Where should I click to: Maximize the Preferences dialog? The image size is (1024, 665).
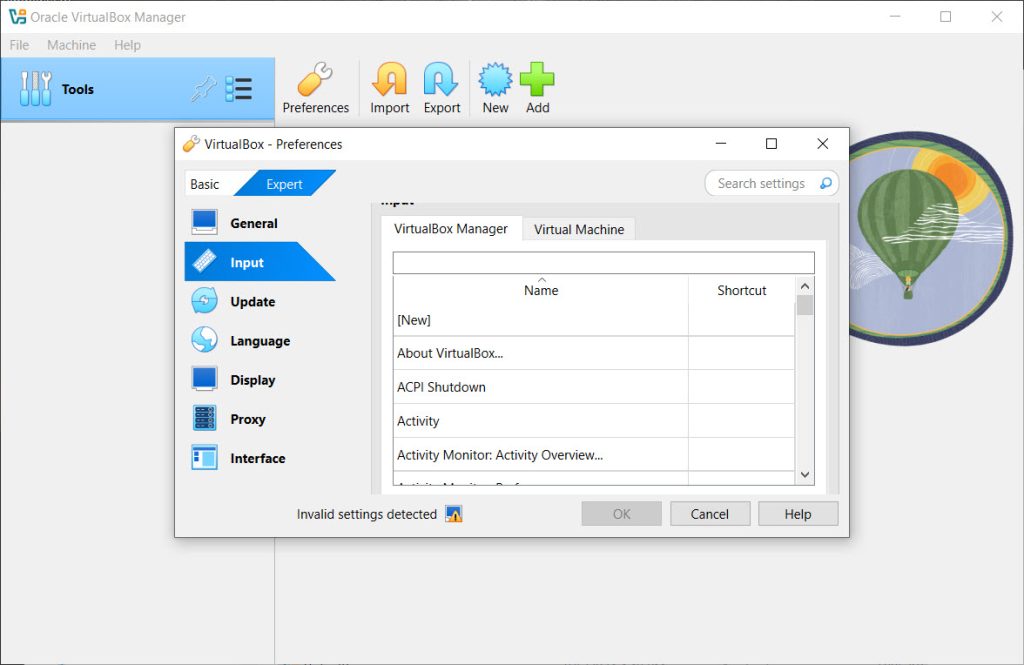771,144
